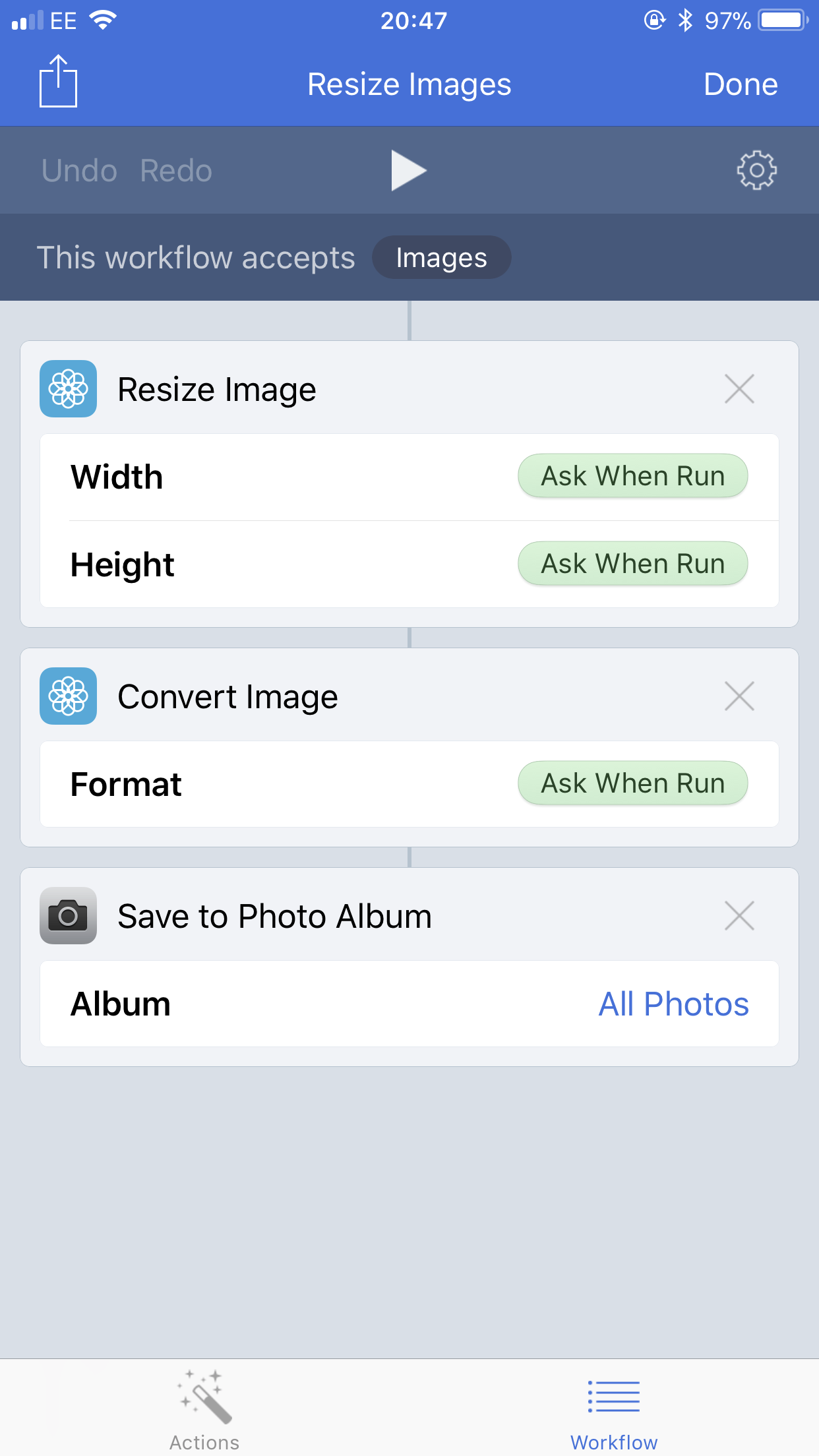Tap the Redo button
Viewport: 819px width, 1456px height.
point(176,170)
